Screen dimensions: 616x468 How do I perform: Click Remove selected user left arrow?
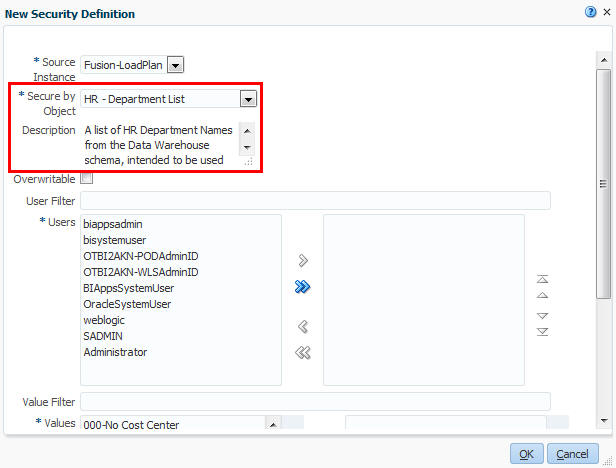(303, 326)
